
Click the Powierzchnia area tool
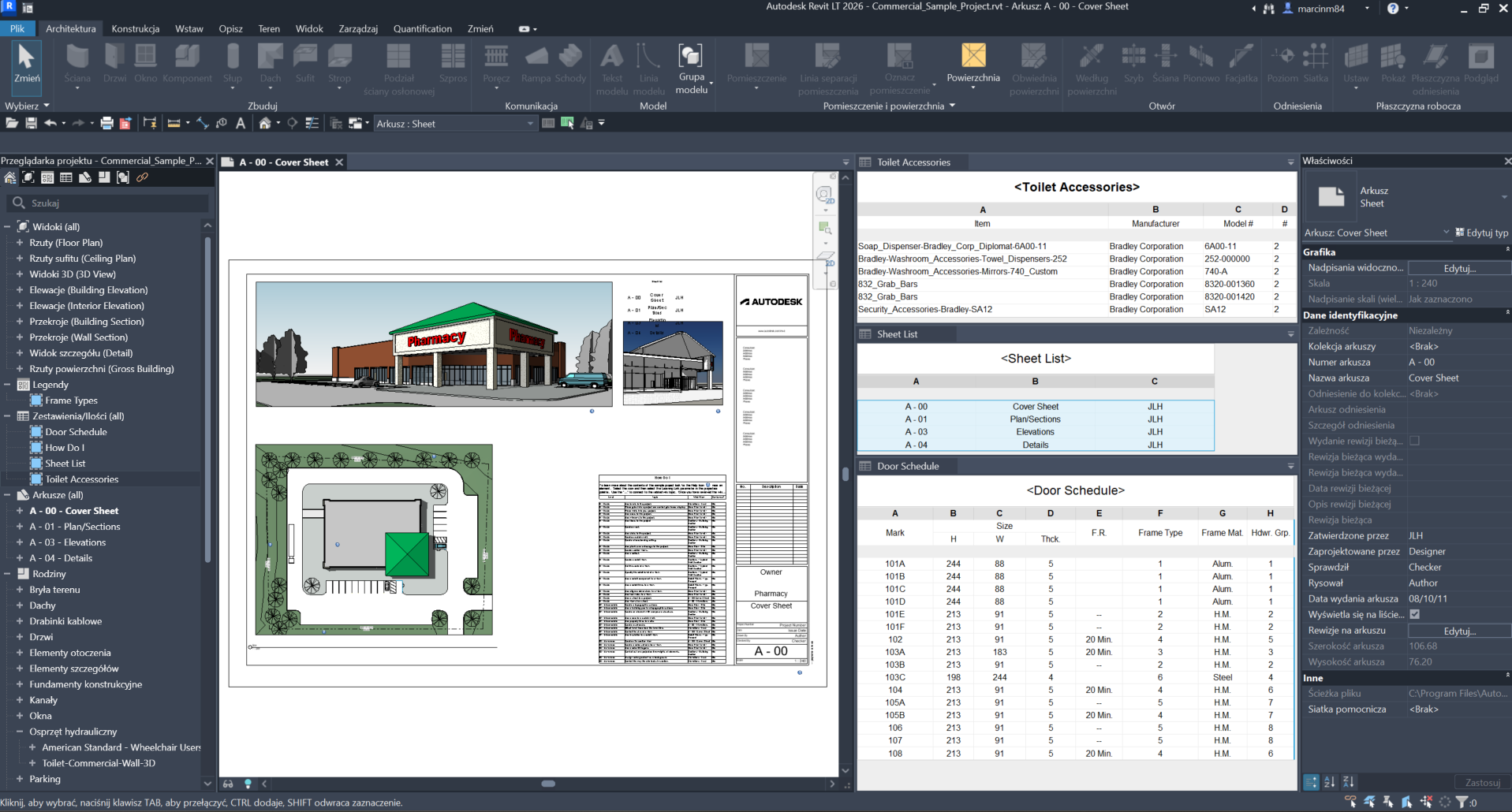[x=973, y=63]
